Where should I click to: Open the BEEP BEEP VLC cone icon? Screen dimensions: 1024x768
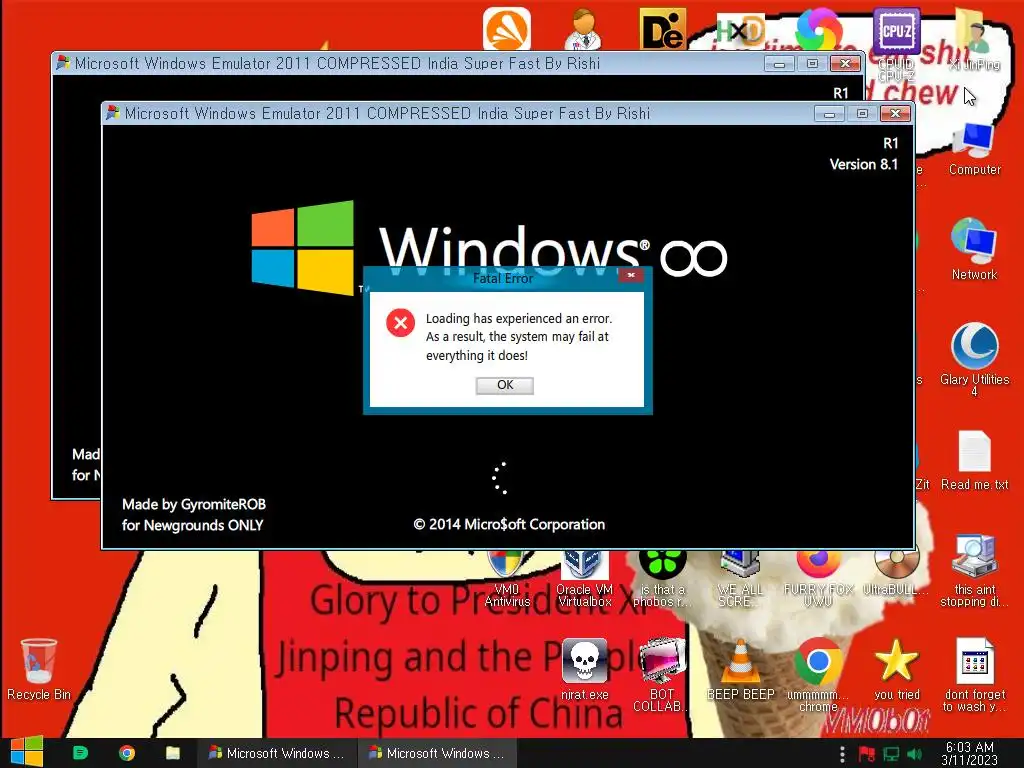click(741, 669)
